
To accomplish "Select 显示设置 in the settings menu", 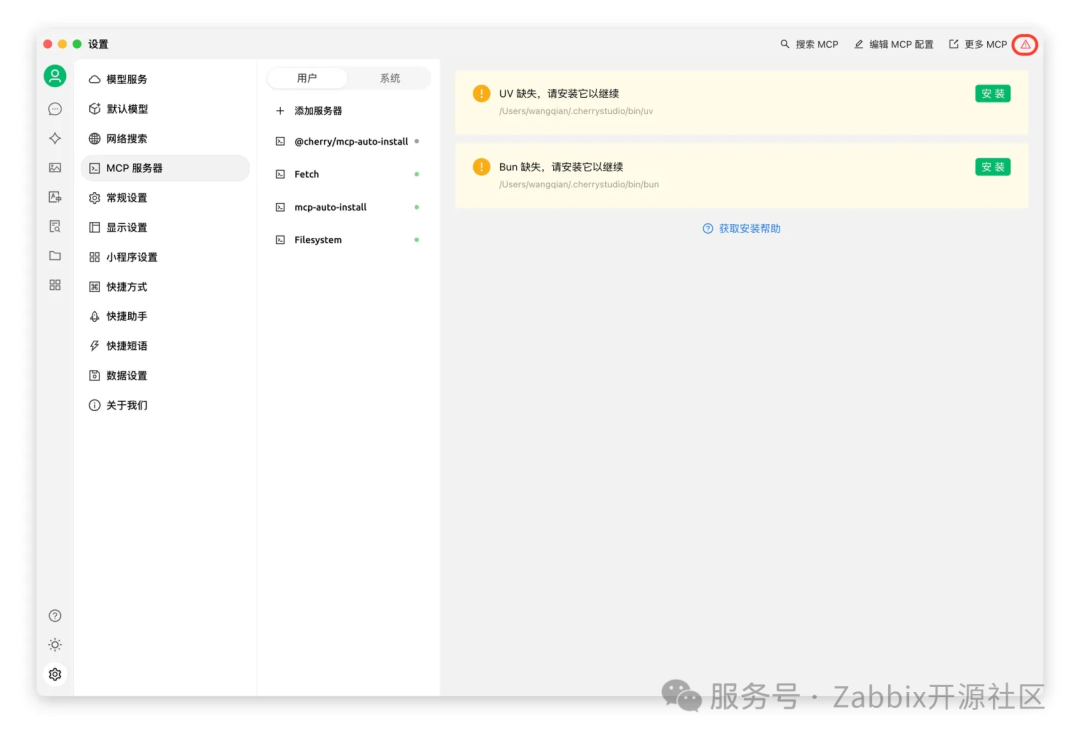I will [129, 227].
